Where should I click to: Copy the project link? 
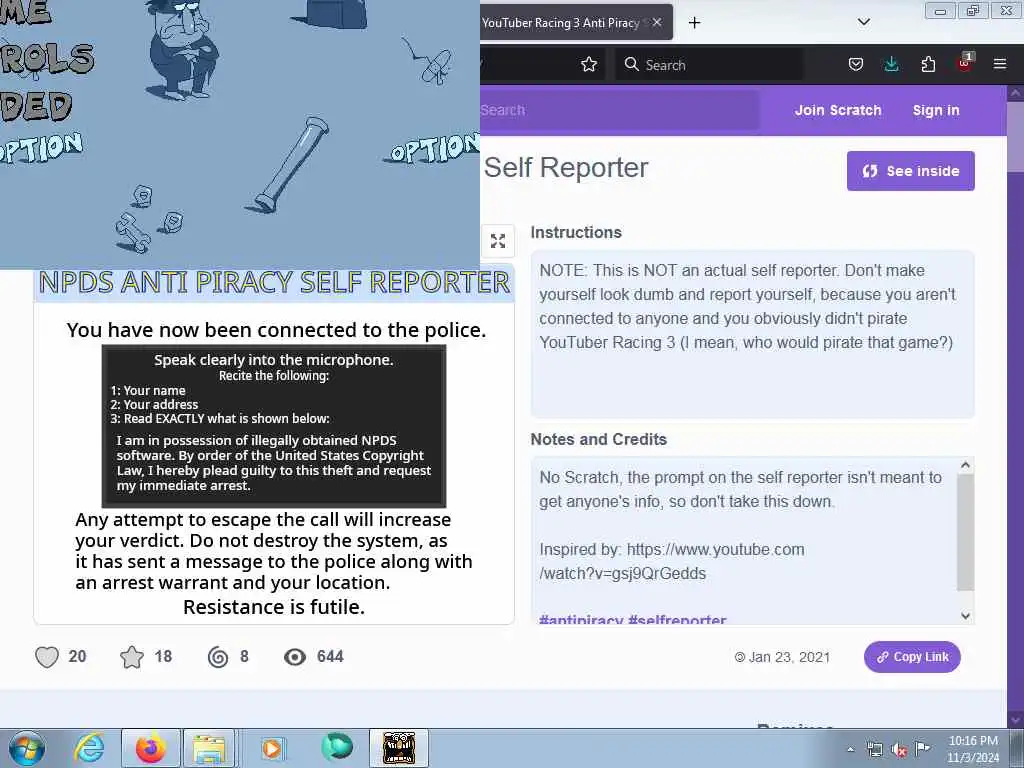tap(912, 657)
